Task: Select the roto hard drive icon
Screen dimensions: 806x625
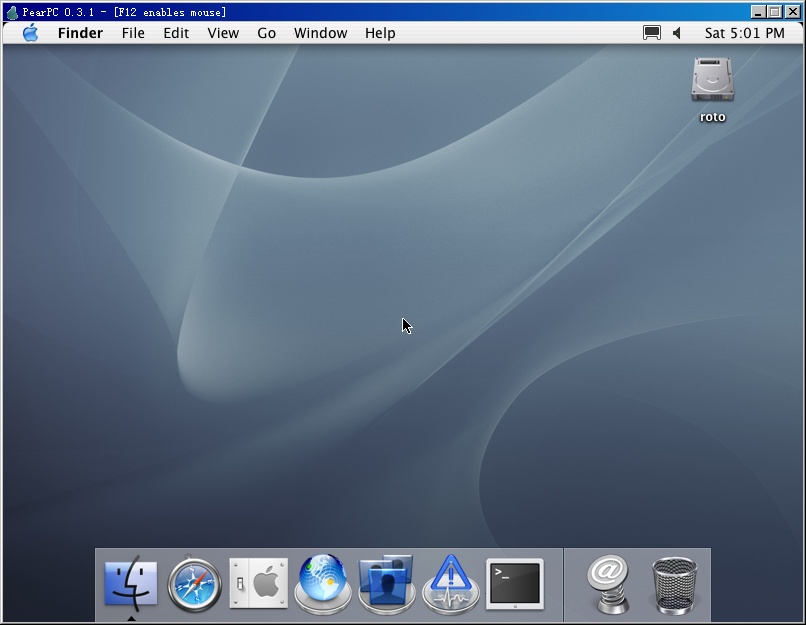Action: pyautogui.click(x=712, y=80)
